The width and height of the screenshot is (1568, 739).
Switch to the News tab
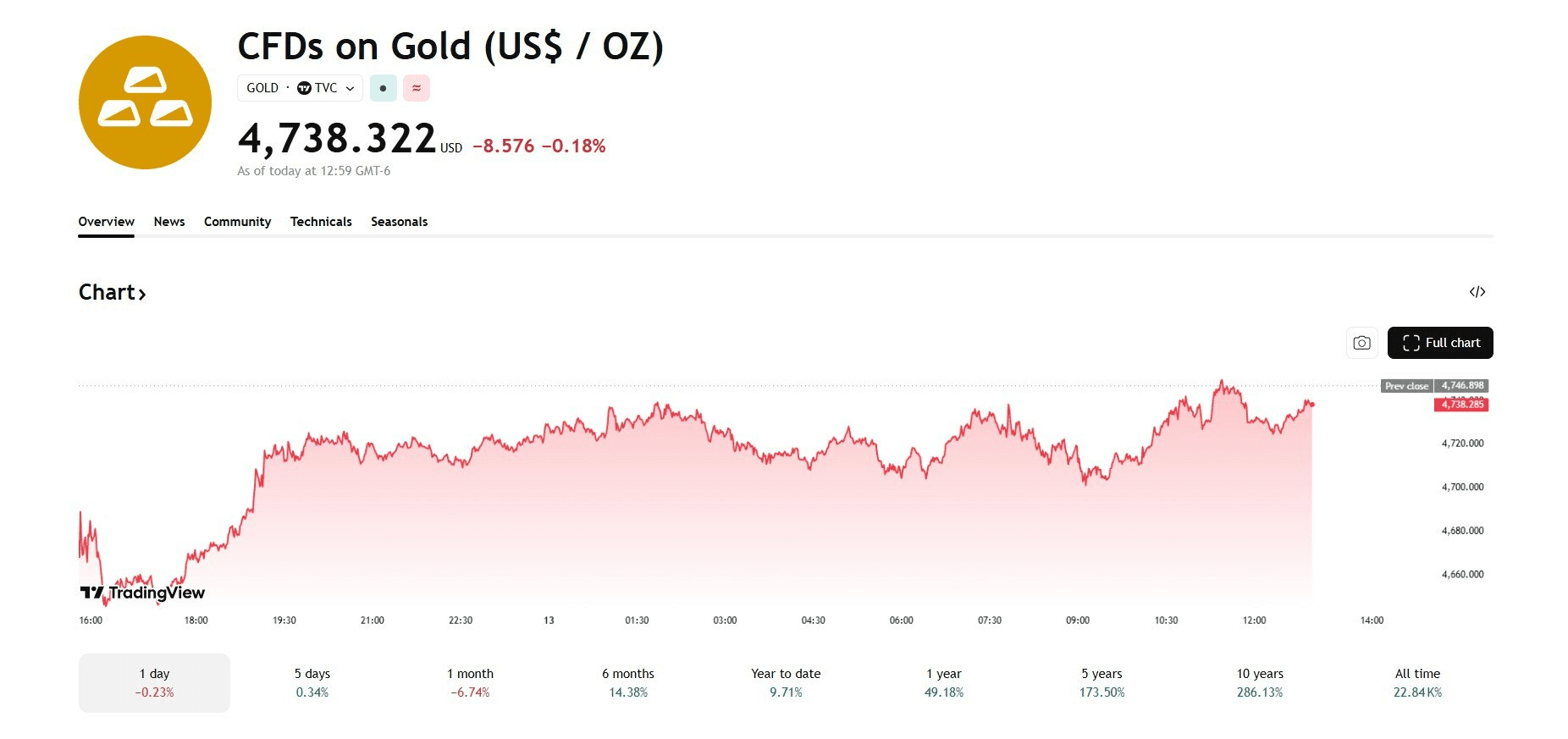pyautogui.click(x=169, y=222)
